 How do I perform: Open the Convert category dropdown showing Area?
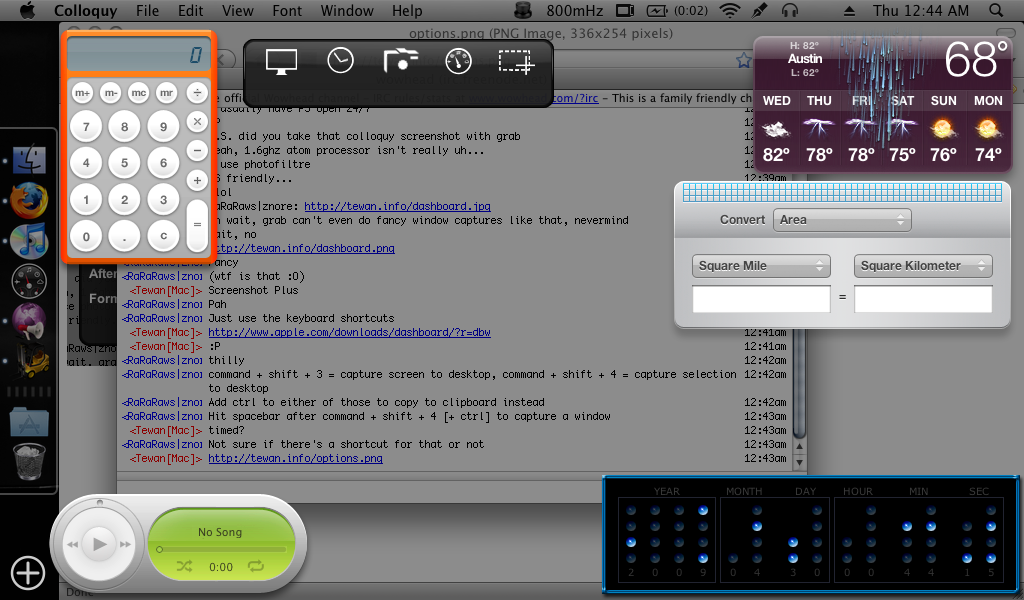pyautogui.click(x=842, y=220)
